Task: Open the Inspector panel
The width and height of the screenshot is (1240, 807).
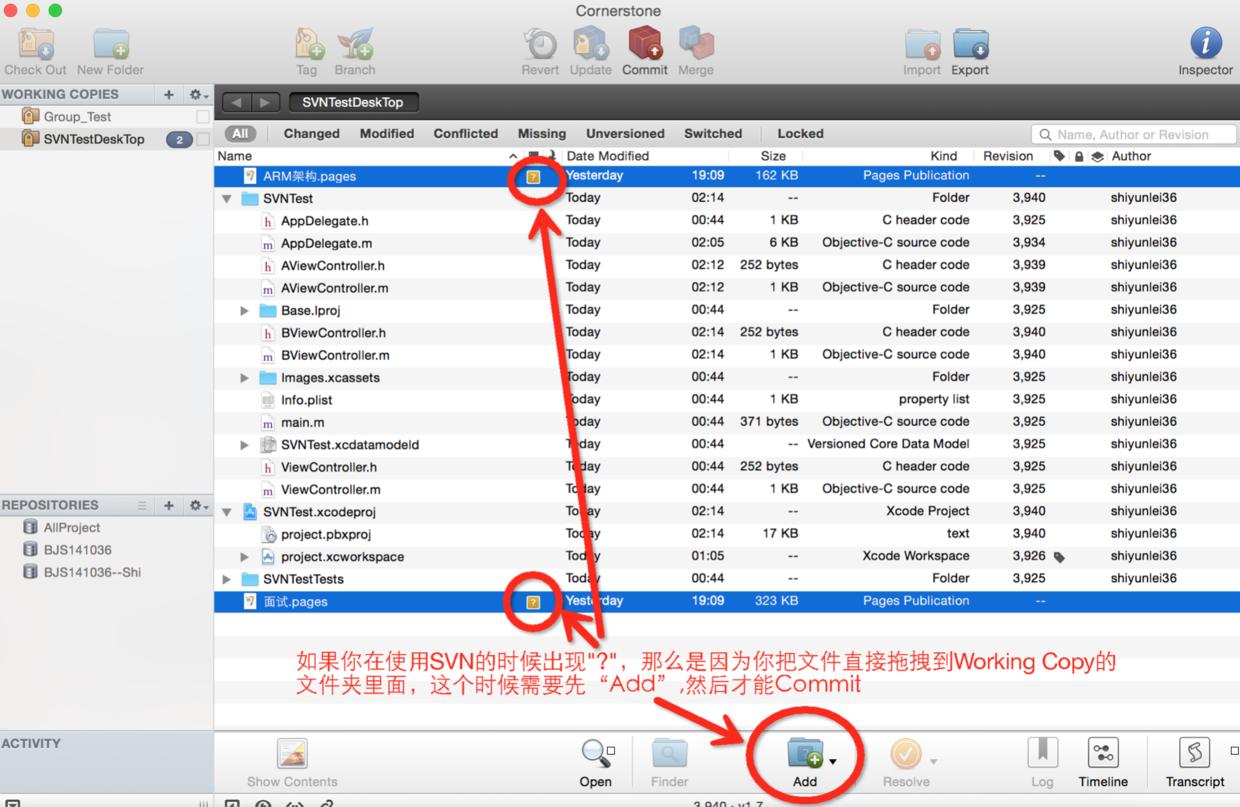Action: (1205, 46)
